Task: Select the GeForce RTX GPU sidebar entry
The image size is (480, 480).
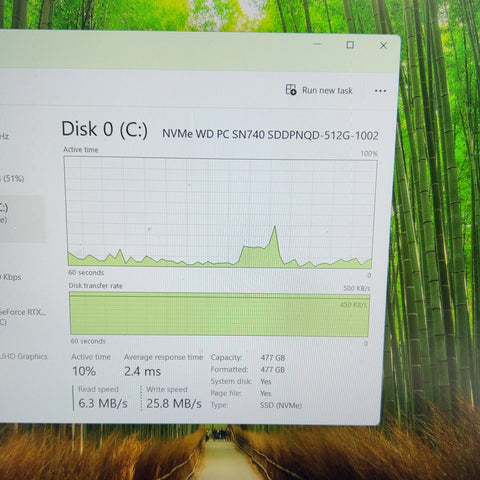Action: (x=23, y=317)
